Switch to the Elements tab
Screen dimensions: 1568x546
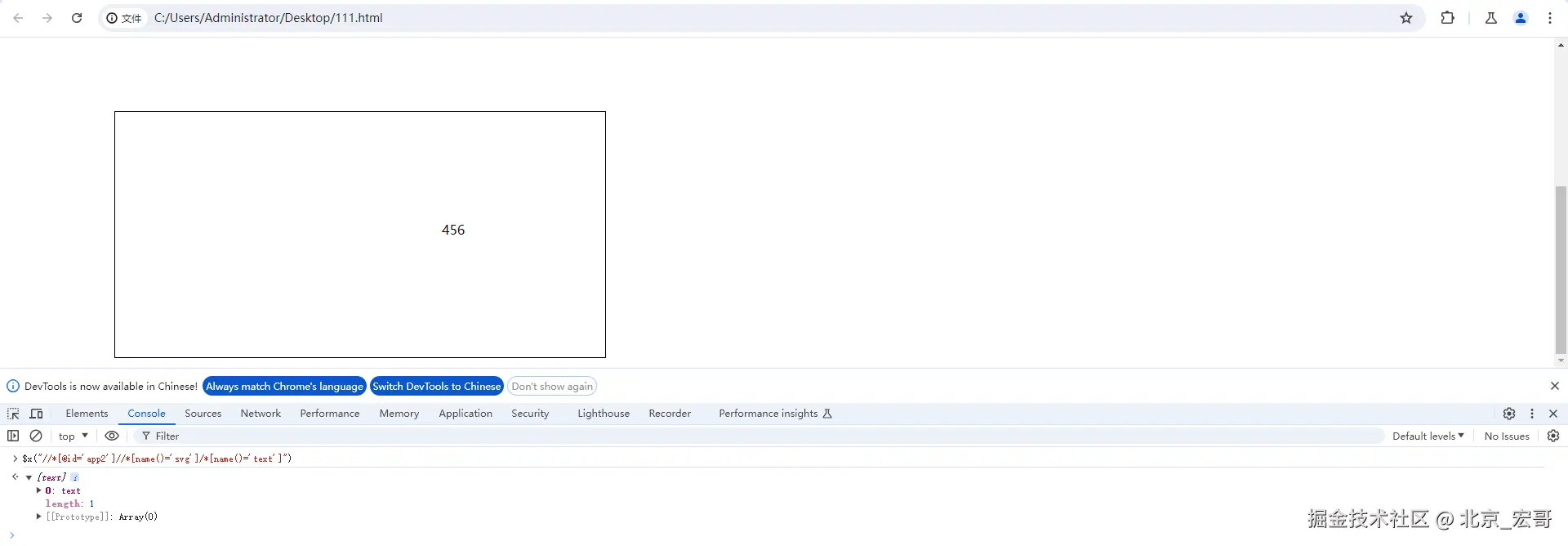coord(87,414)
